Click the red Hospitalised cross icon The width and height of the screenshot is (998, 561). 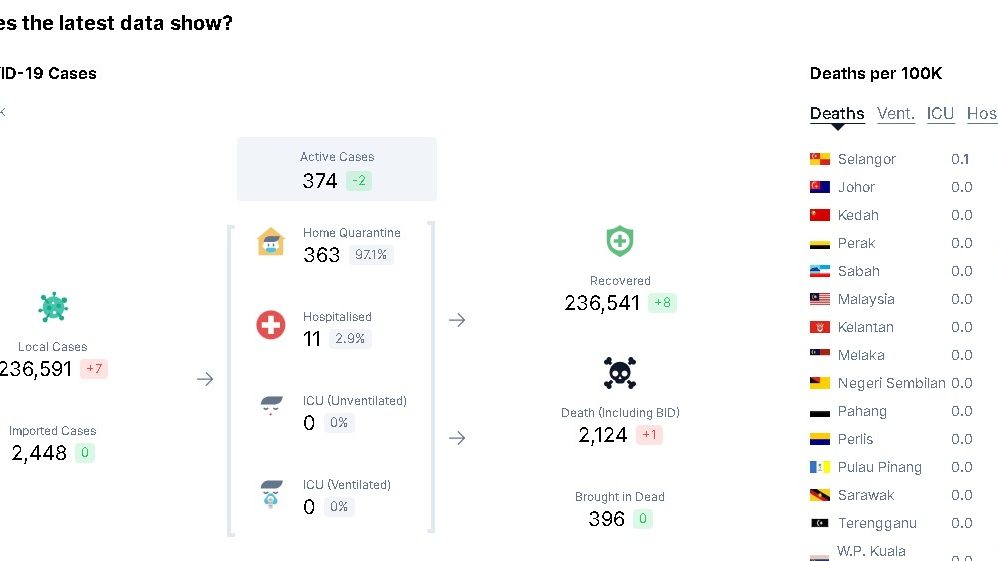click(x=271, y=325)
